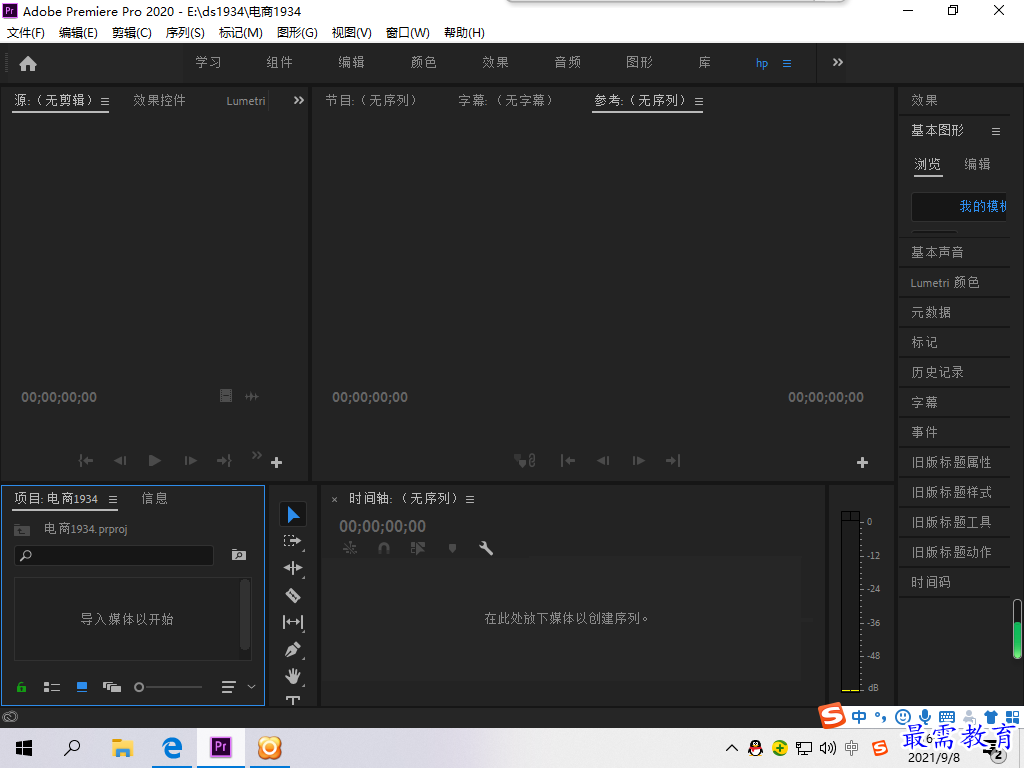Click drag audio only waveform icon

252,396
